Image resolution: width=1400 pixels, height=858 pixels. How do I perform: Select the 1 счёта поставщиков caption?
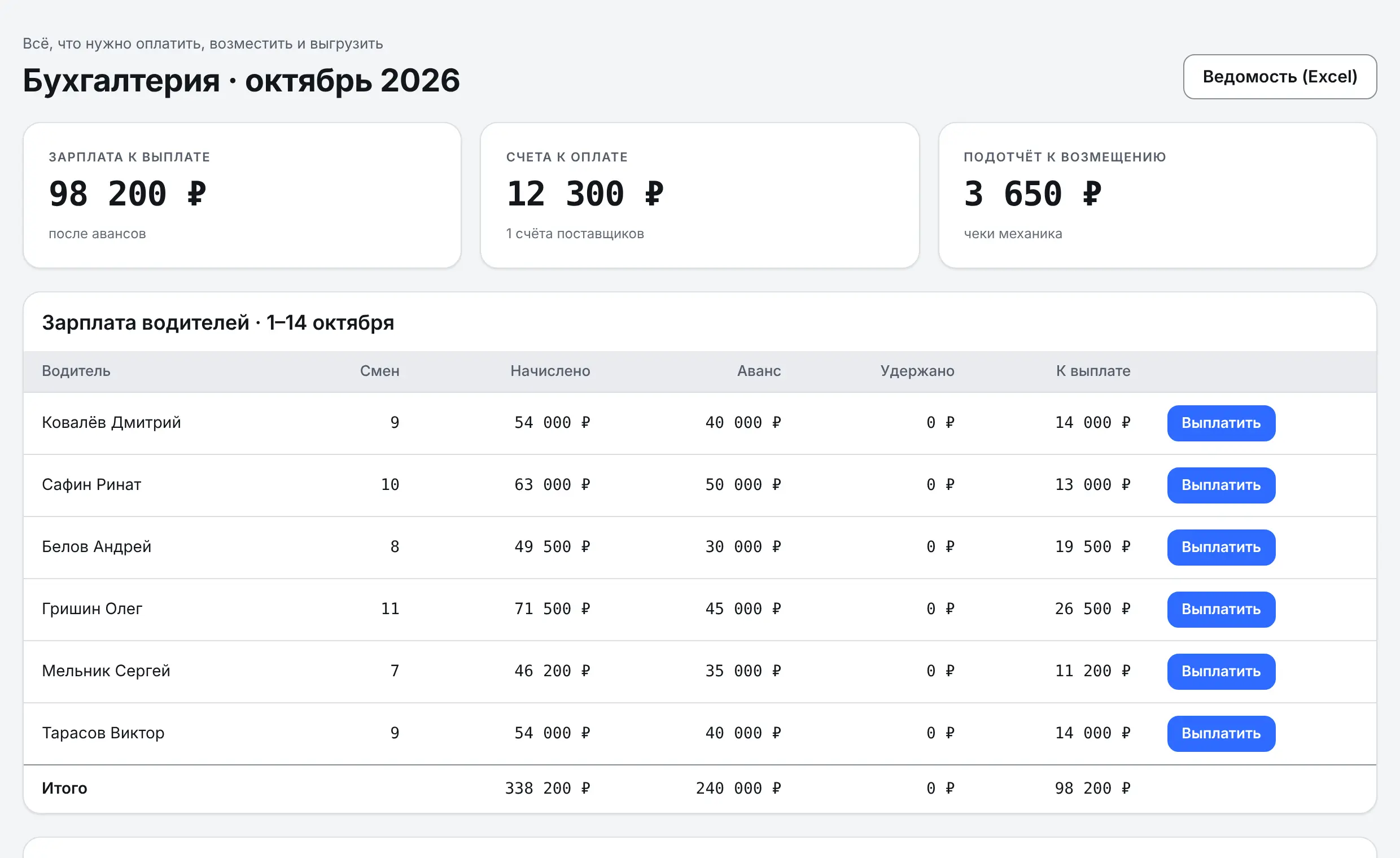tap(575, 234)
